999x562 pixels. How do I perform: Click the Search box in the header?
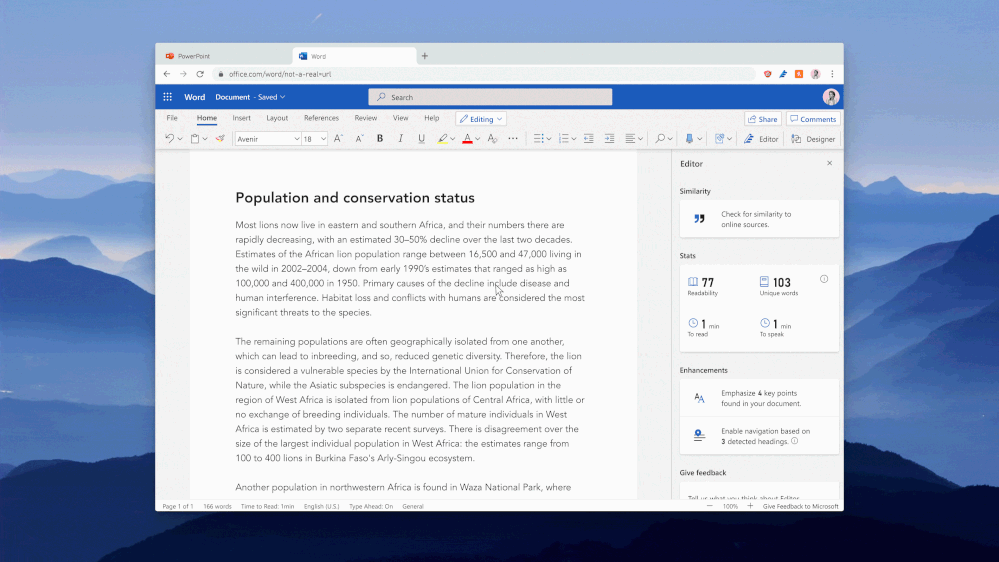490,97
